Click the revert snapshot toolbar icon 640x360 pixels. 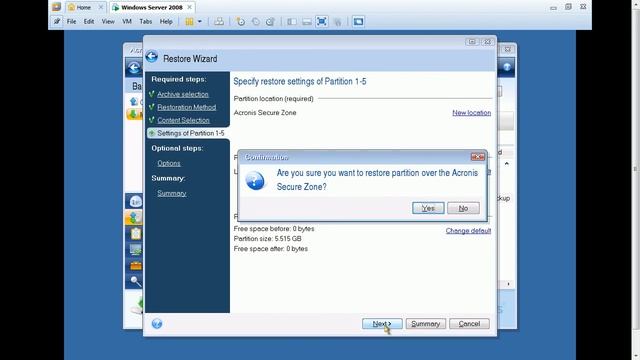pos(256,22)
